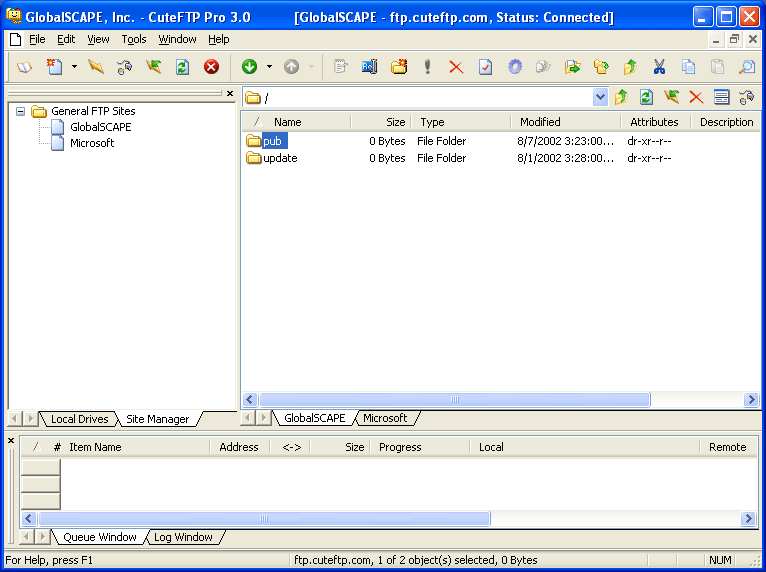Screen dimensions: 766x572
Task: Click the yellow lightning Quick Connect icon
Action: (96, 66)
